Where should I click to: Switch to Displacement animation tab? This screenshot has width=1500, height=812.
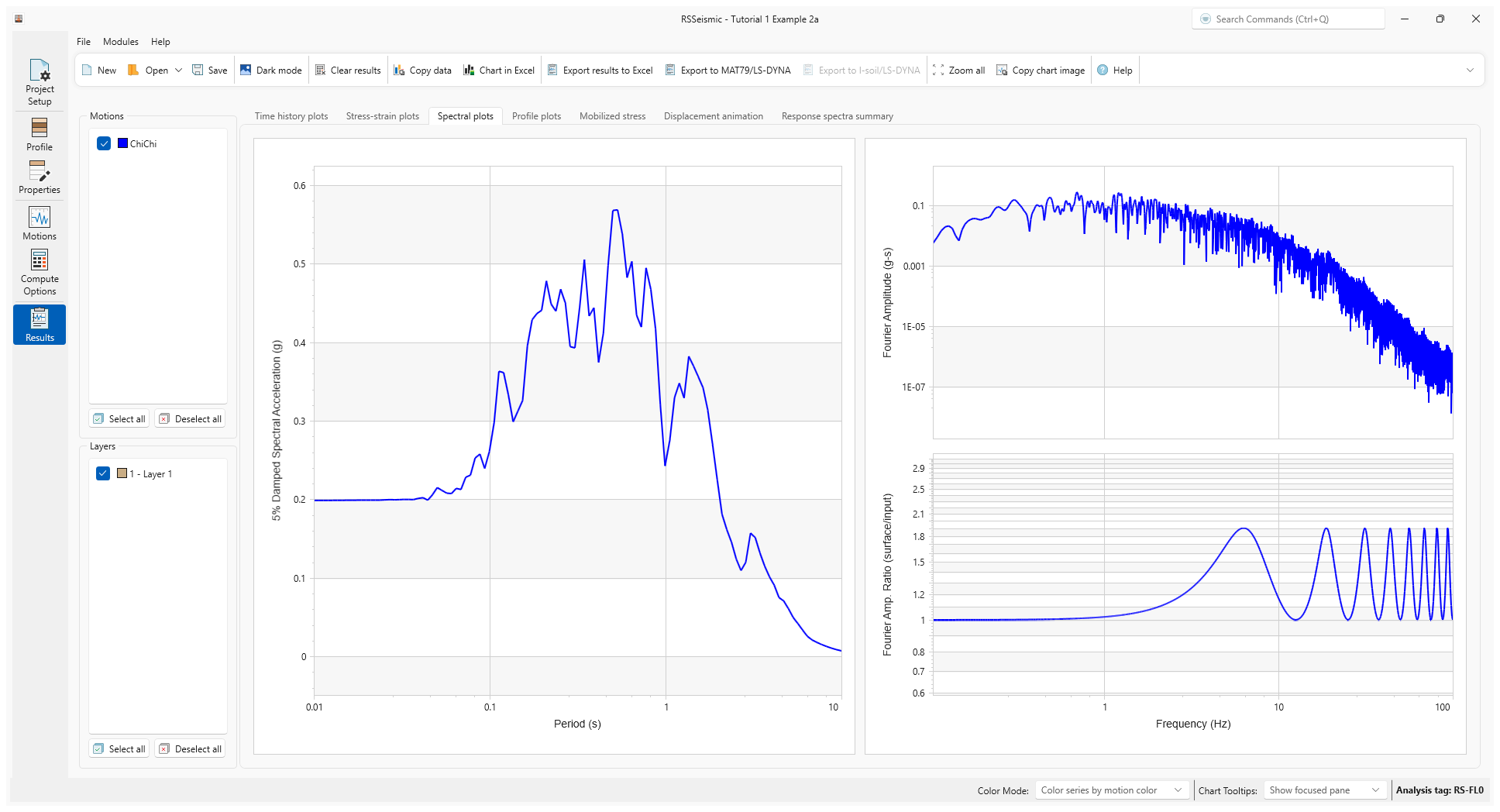point(714,116)
